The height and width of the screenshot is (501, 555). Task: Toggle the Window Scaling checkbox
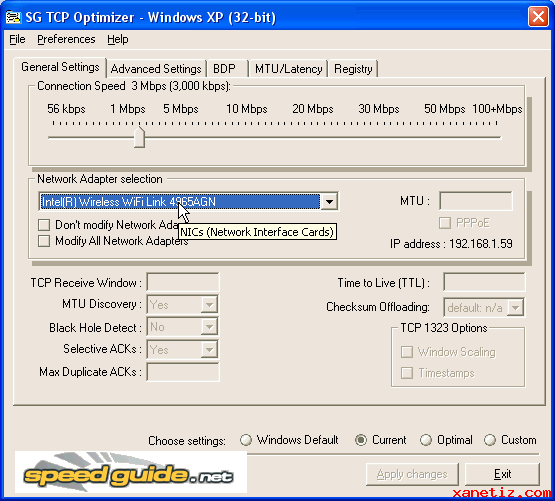(407, 352)
